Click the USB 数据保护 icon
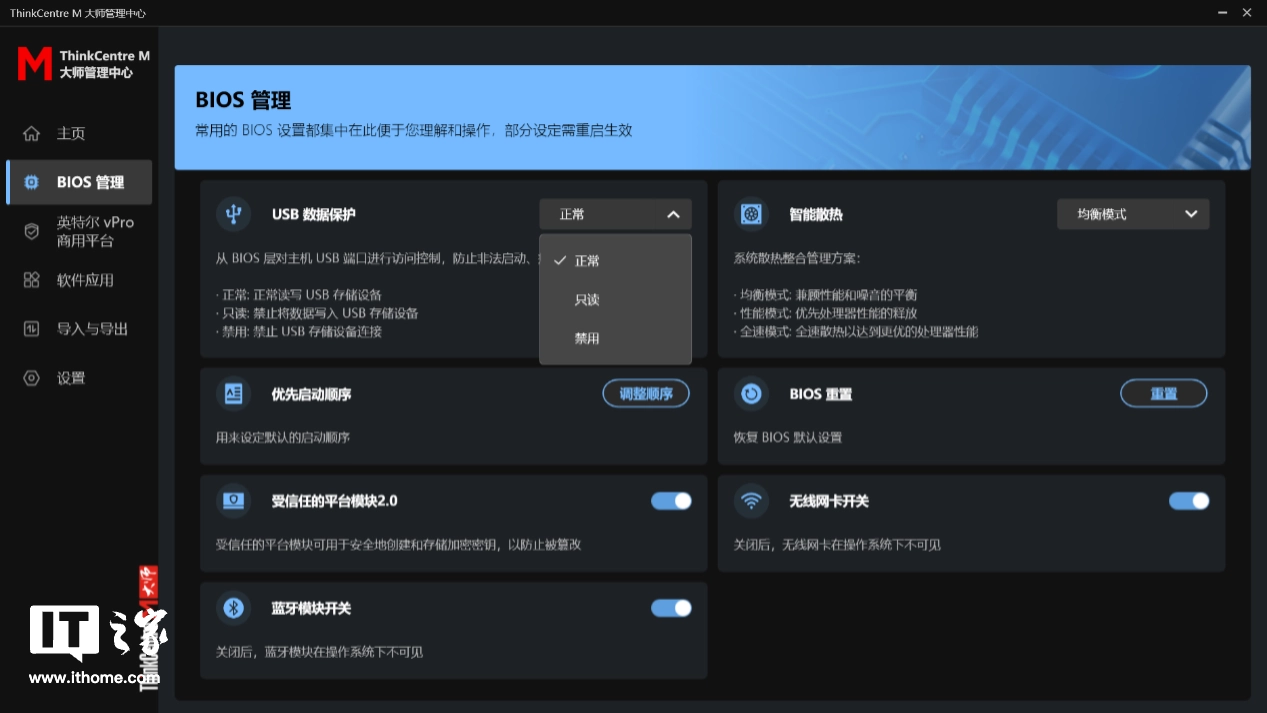The height and width of the screenshot is (713, 1267). [234, 214]
